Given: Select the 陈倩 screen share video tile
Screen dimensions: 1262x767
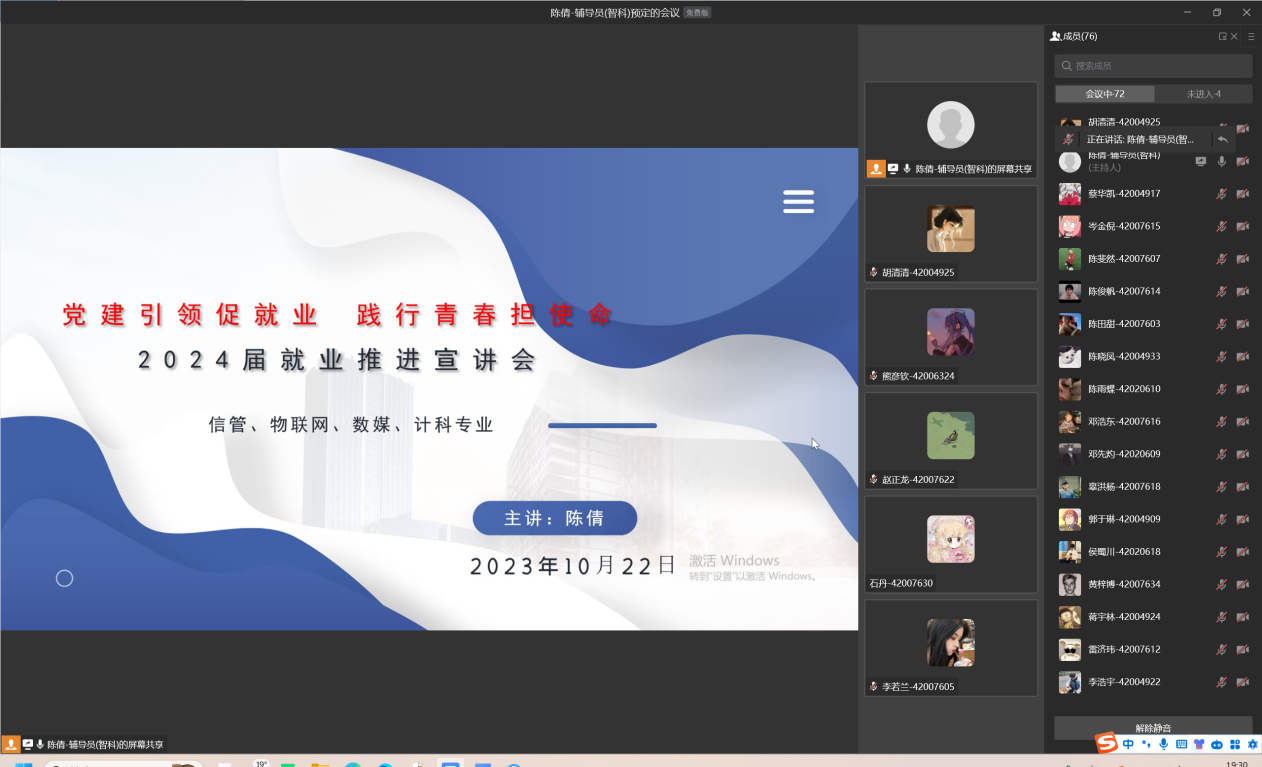Looking at the screenshot, I should (x=951, y=130).
